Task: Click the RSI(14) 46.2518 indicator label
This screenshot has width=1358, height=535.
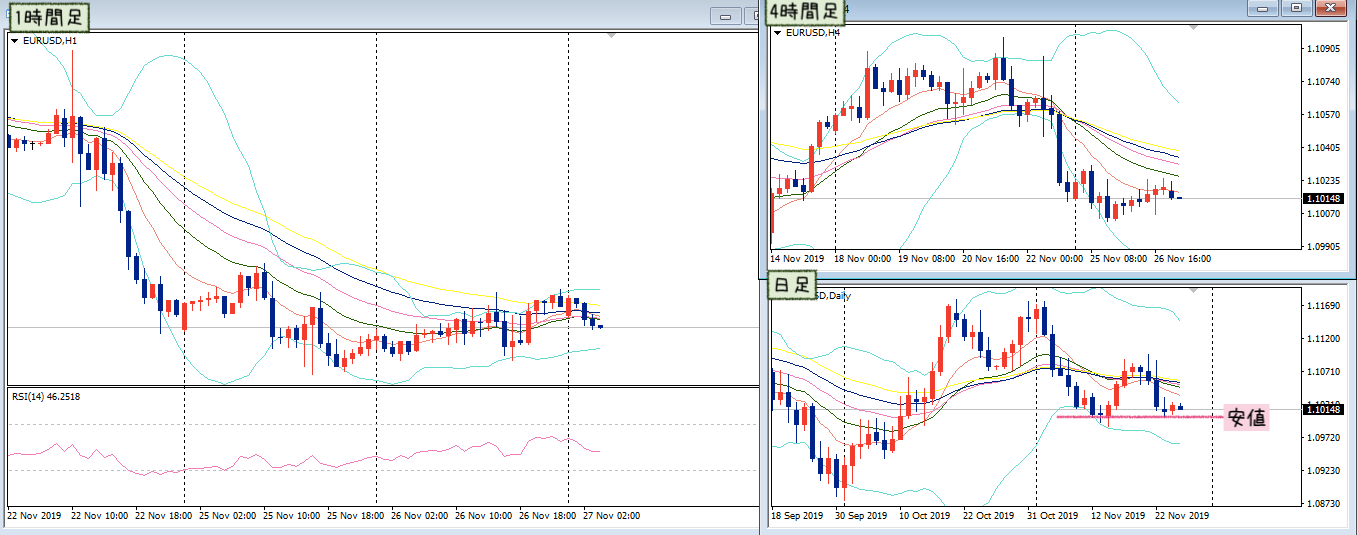Action: [x=46, y=397]
